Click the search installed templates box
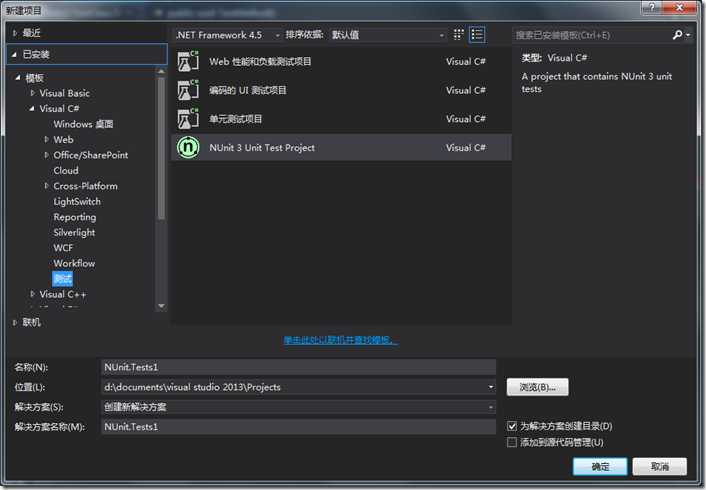Viewport: 706px width, 490px height. [592, 35]
